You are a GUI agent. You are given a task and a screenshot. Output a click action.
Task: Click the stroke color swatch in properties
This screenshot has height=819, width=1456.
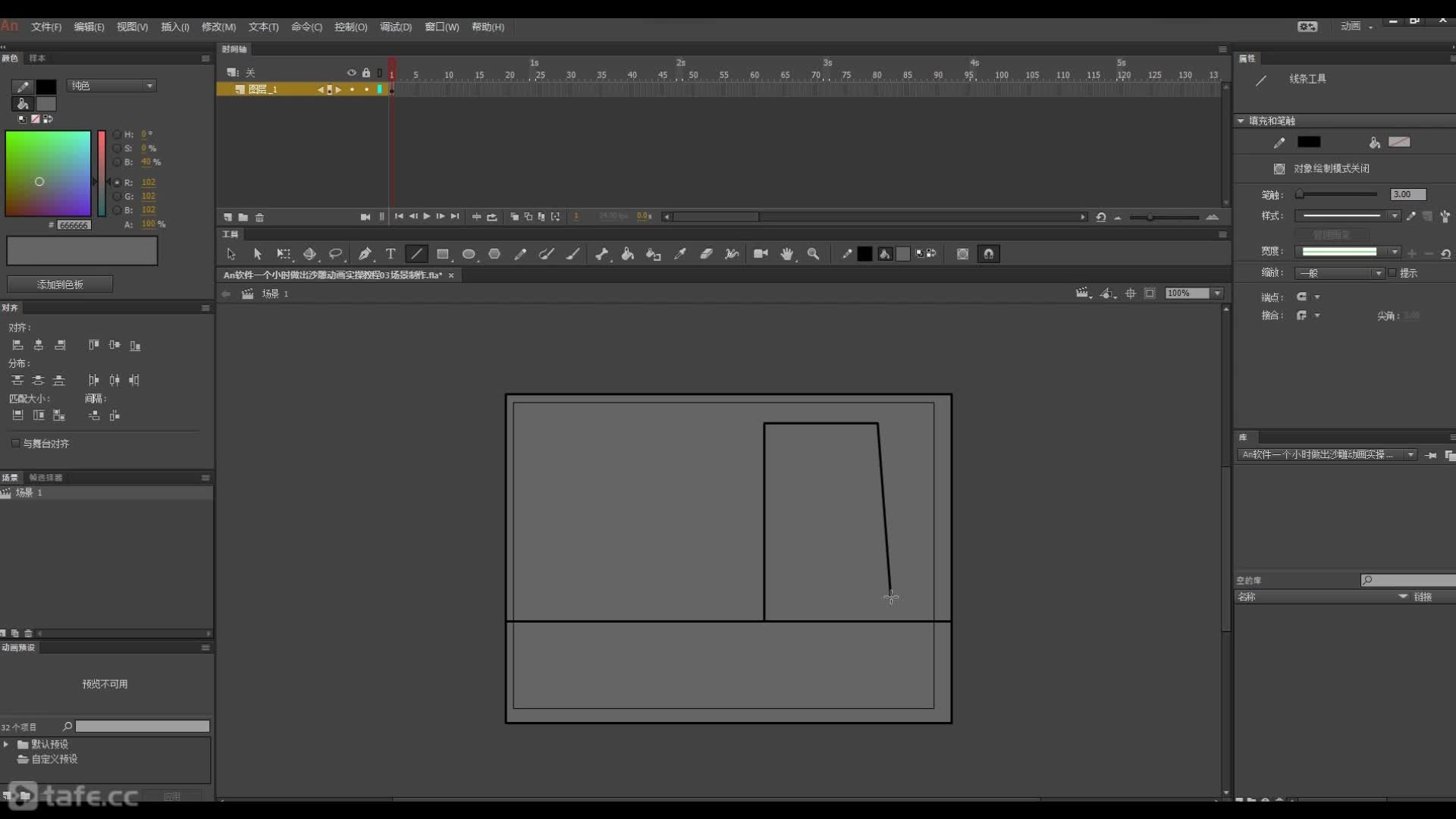tap(1309, 142)
